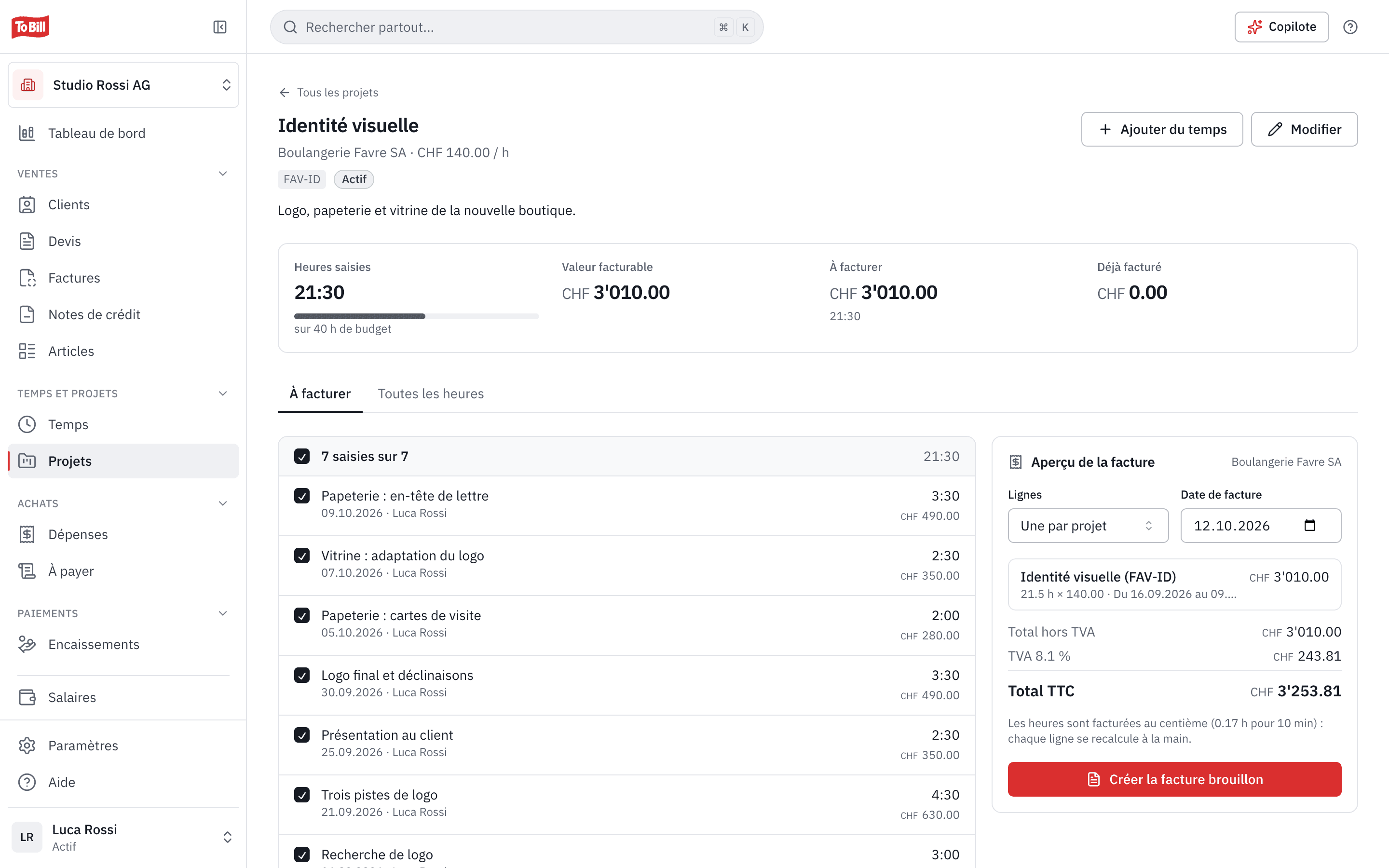
Task: Collapse the TEMPS ET PROJETS section
Action: [x=223, y=393]
